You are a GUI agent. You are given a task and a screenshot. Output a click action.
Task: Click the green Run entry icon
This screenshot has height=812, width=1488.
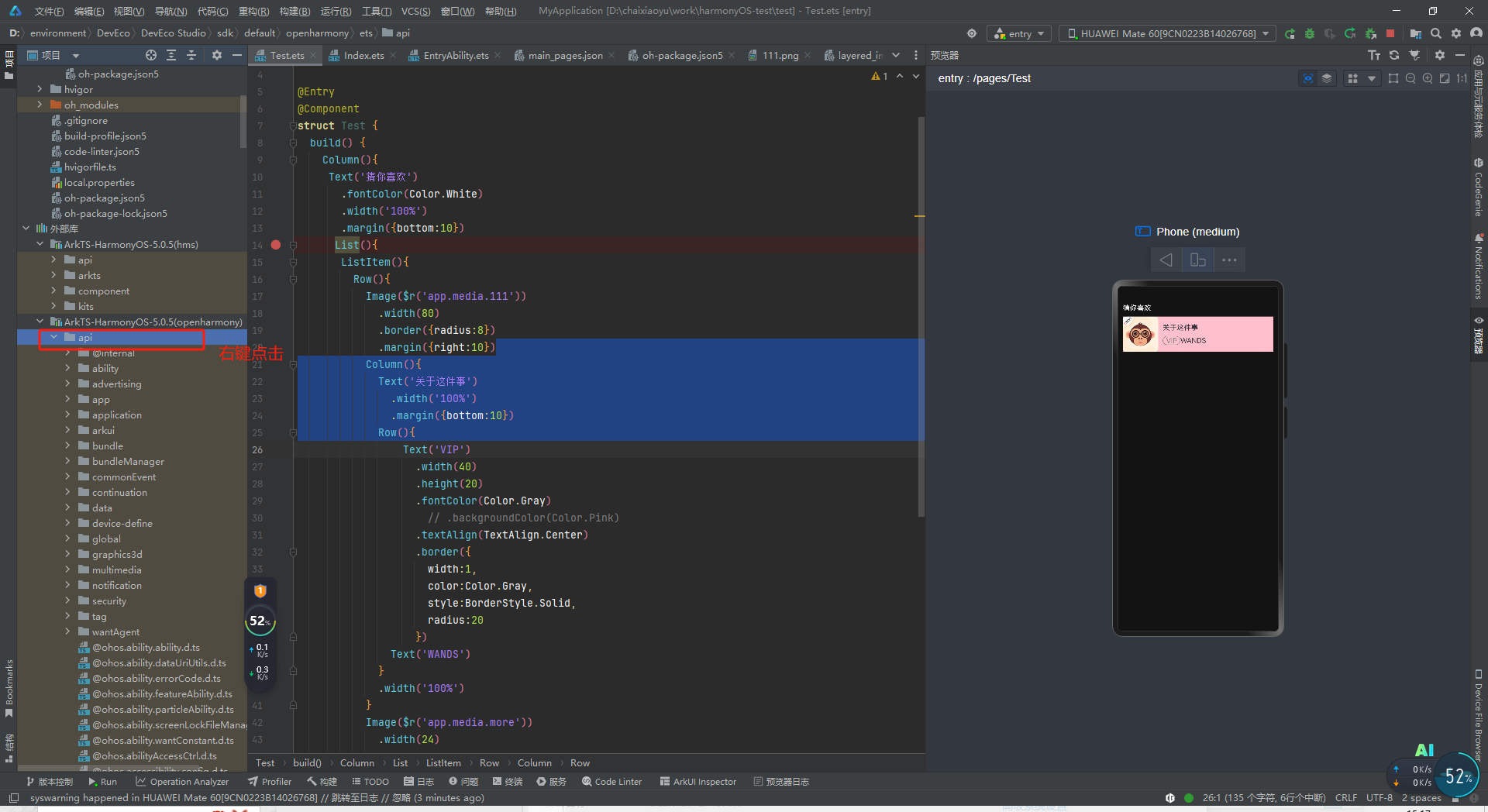click(x=1290, y=33)
